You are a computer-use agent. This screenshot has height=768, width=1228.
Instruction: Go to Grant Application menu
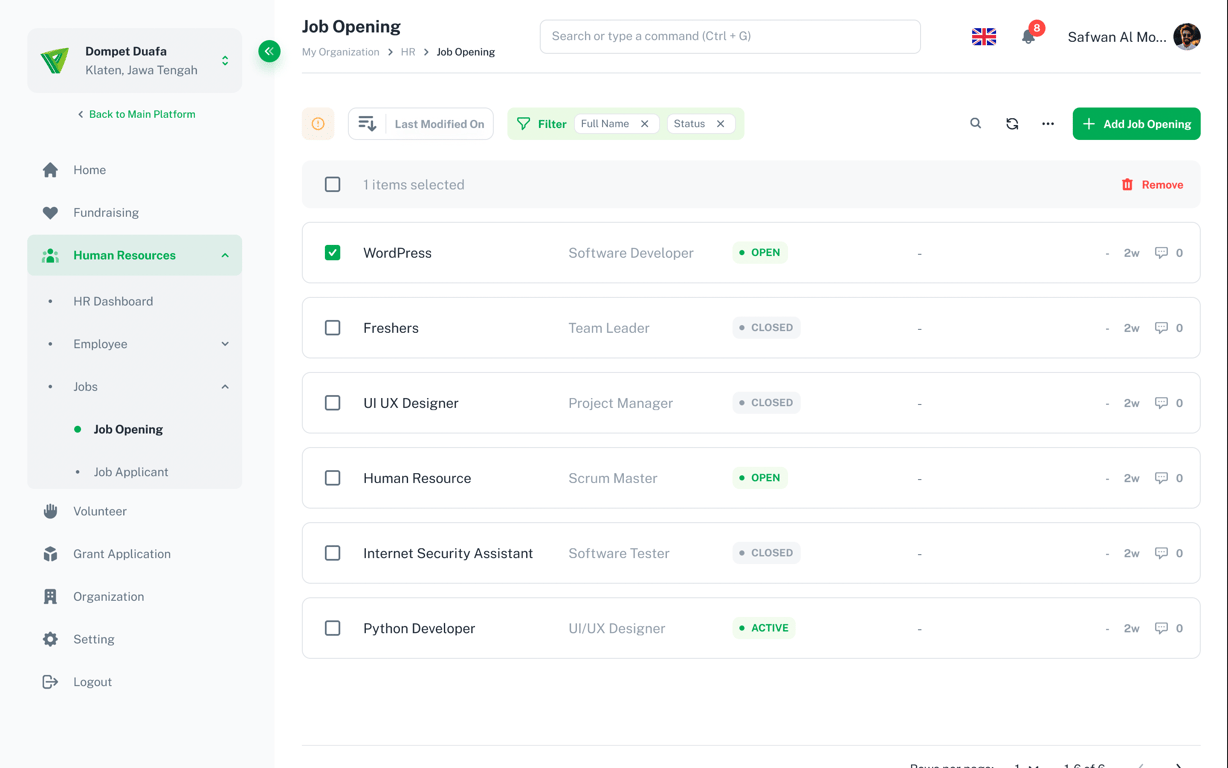122,554
